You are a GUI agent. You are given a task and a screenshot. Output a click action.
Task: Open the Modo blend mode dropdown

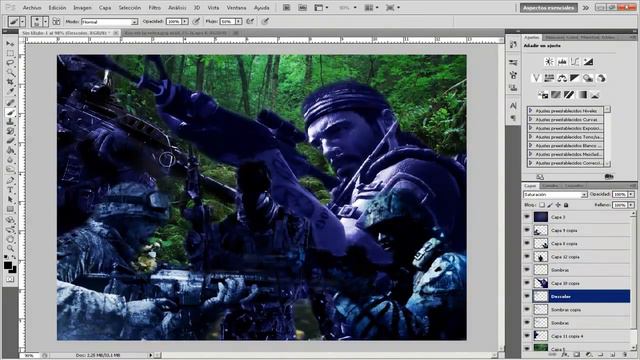tap(109, 22)
